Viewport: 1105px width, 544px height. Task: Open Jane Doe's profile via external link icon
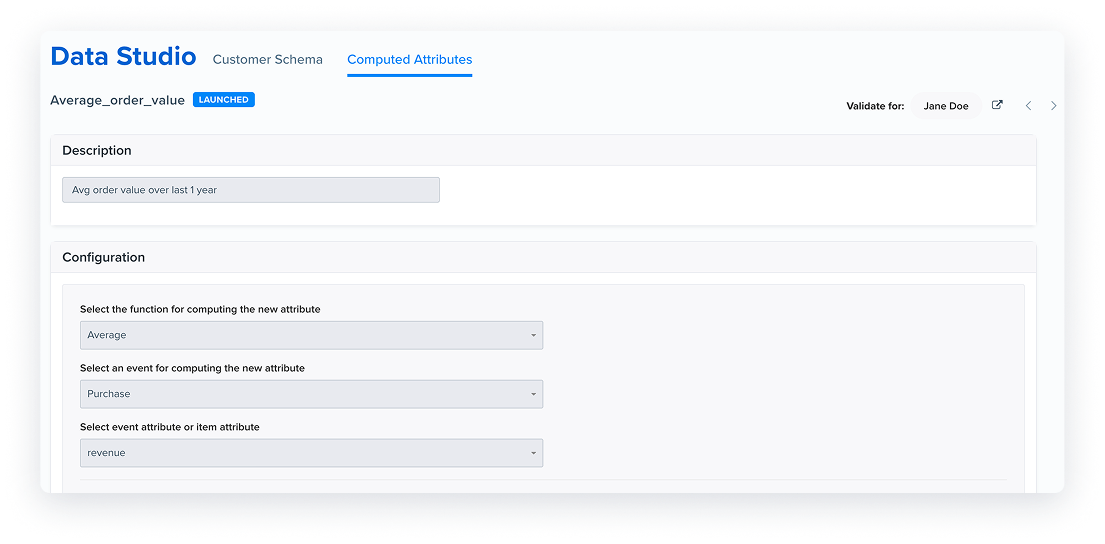click(x=997, y=105)
